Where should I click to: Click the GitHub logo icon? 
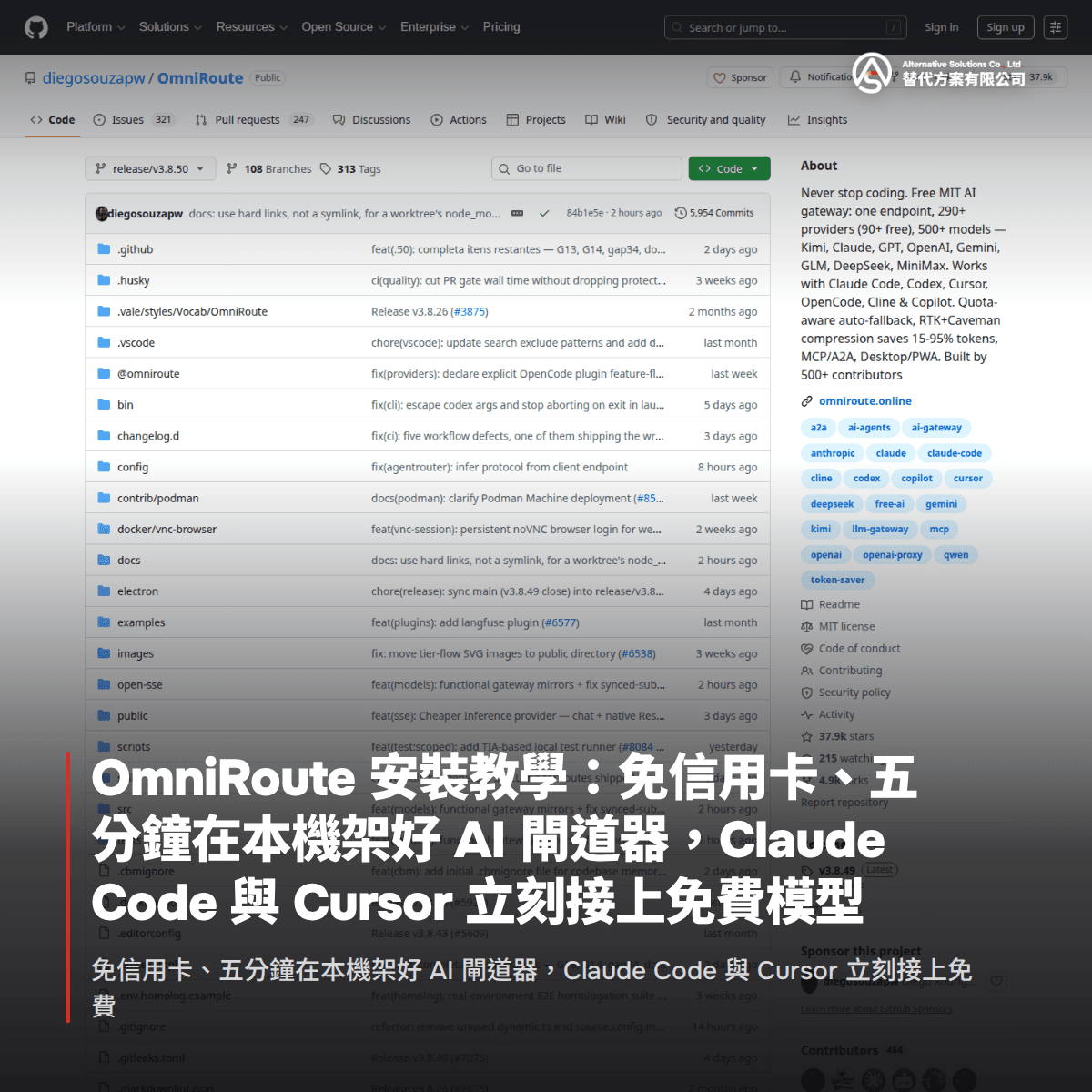pyautogui.click(x=36, y=27)
